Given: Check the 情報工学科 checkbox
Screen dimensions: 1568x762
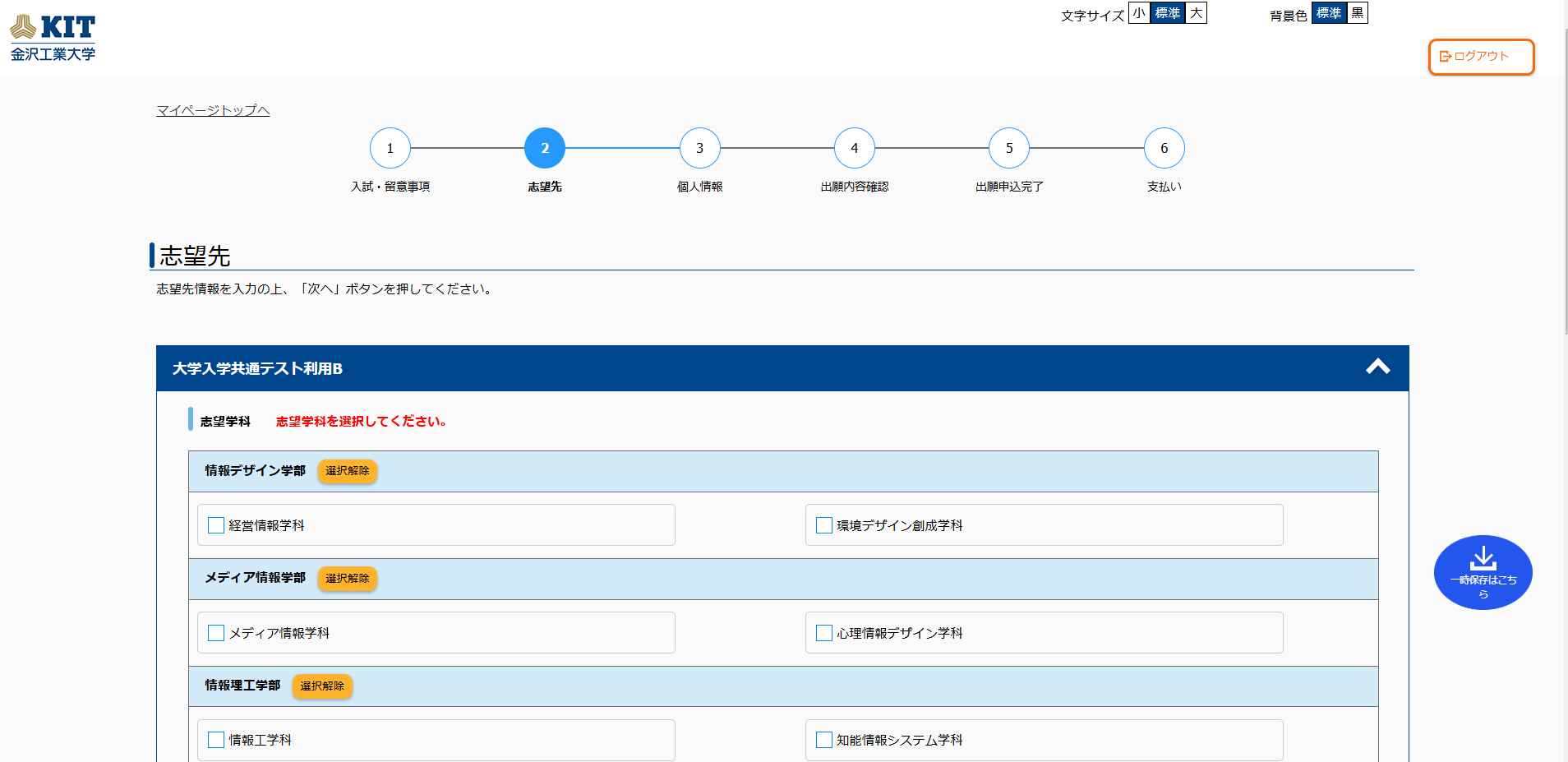Looking at the screenshot, I should (216, 740).
